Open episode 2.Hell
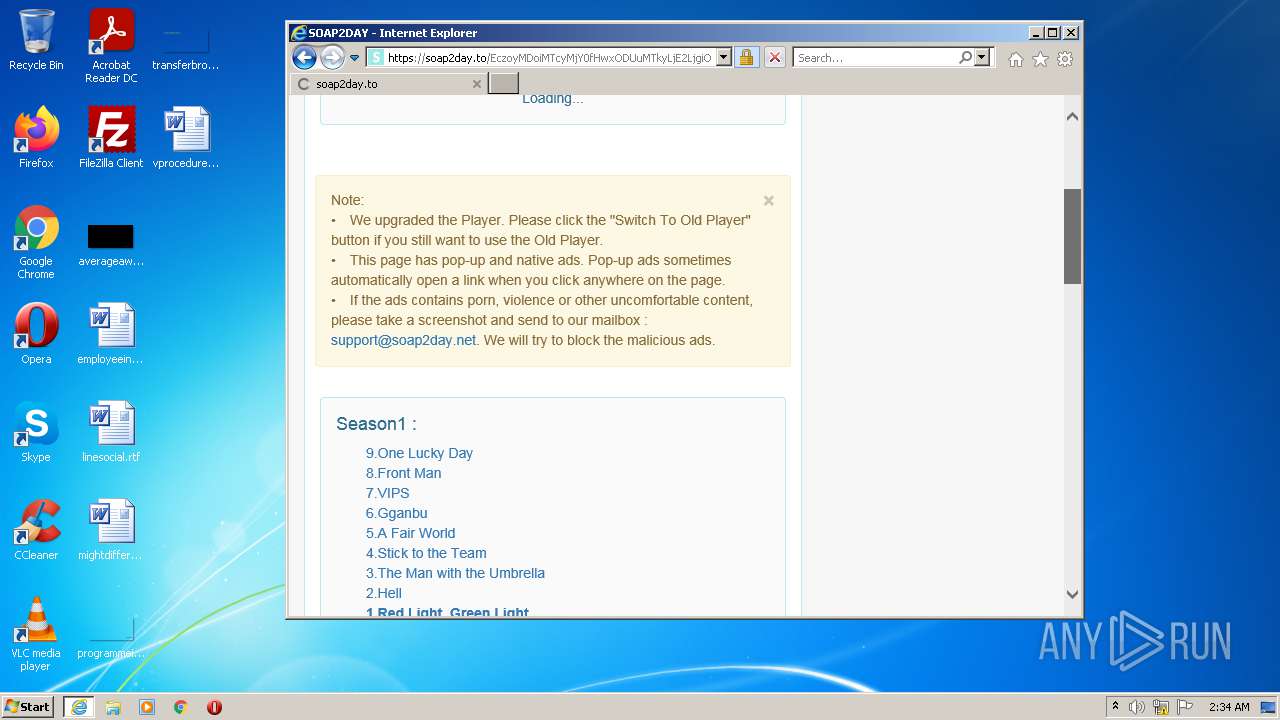This screenshot has height=720, width=1280. [x=383, y=593]
